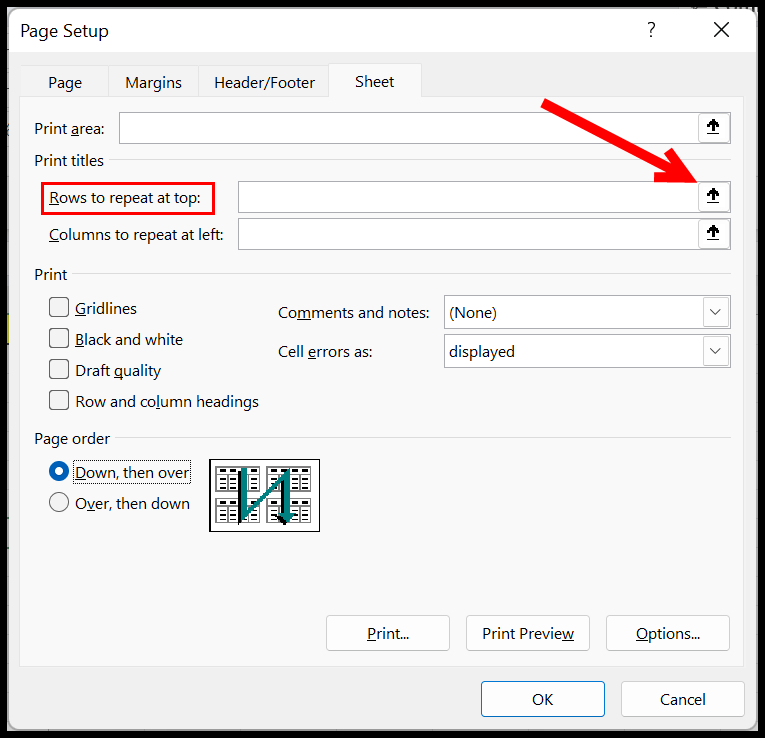Viewport: 765px width, 738px height.
Task: Click the Columns to repeat at left range selector icon
Action: 713,234
